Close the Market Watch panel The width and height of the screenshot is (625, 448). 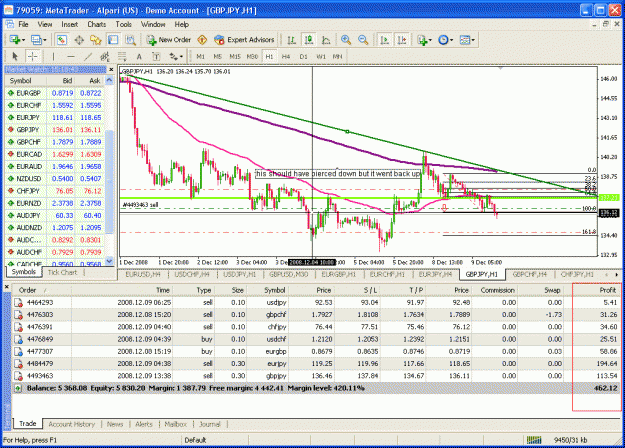(111, 70)
